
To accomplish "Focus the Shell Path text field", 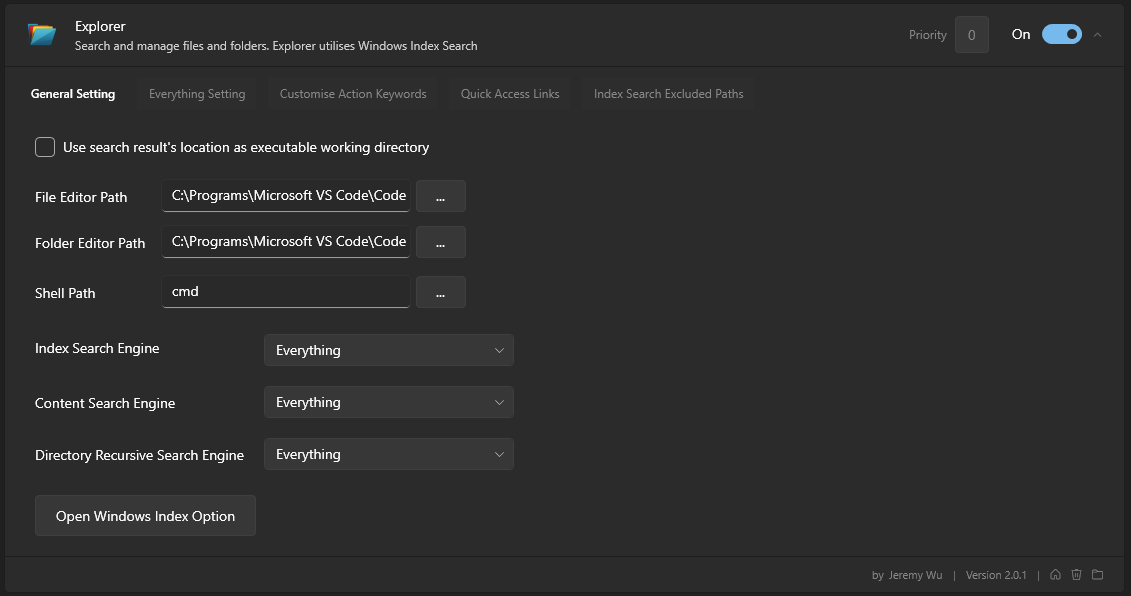I will (x=285, y=292).
